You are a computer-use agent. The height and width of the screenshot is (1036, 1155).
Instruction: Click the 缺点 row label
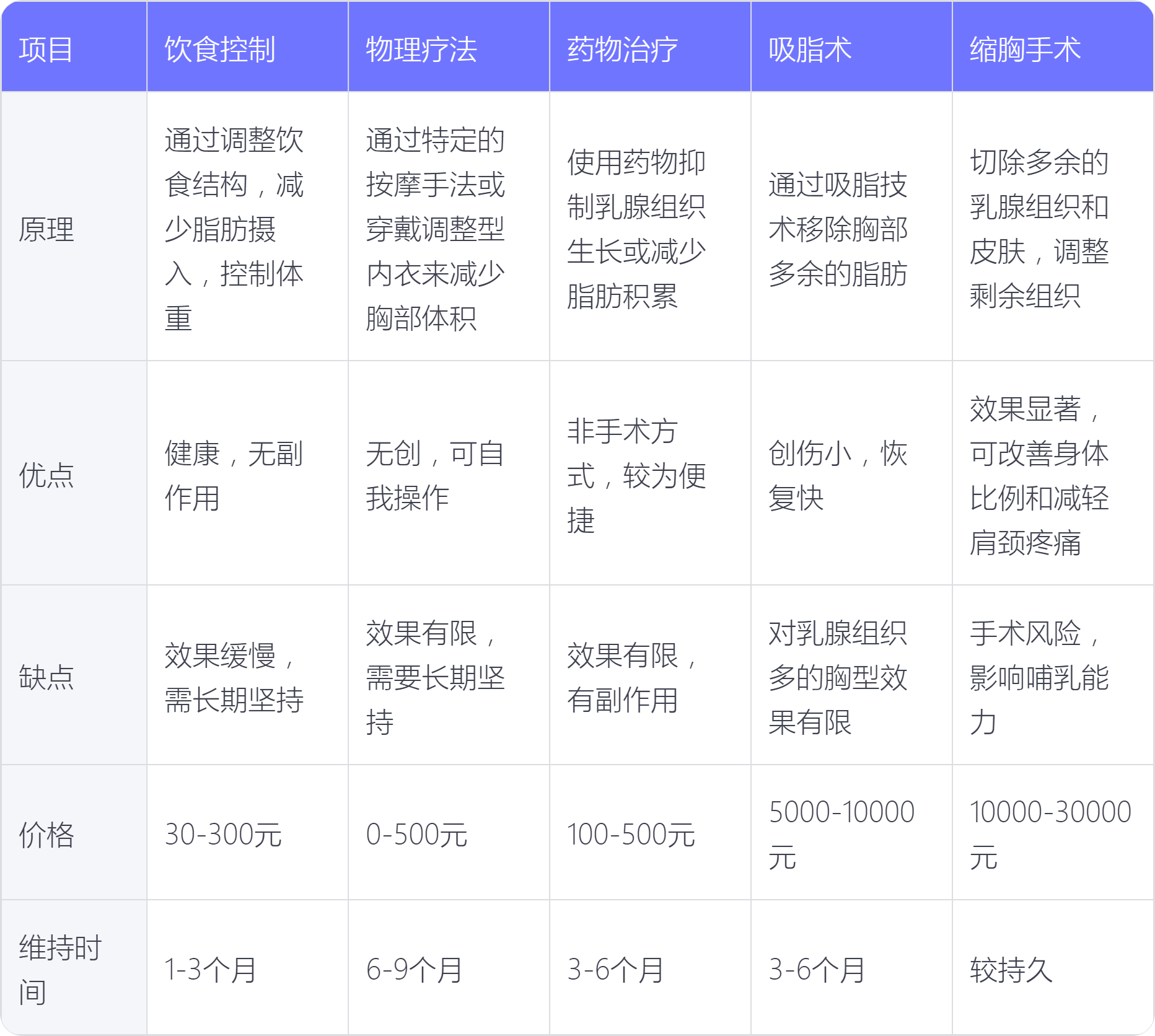pos(46,677)
